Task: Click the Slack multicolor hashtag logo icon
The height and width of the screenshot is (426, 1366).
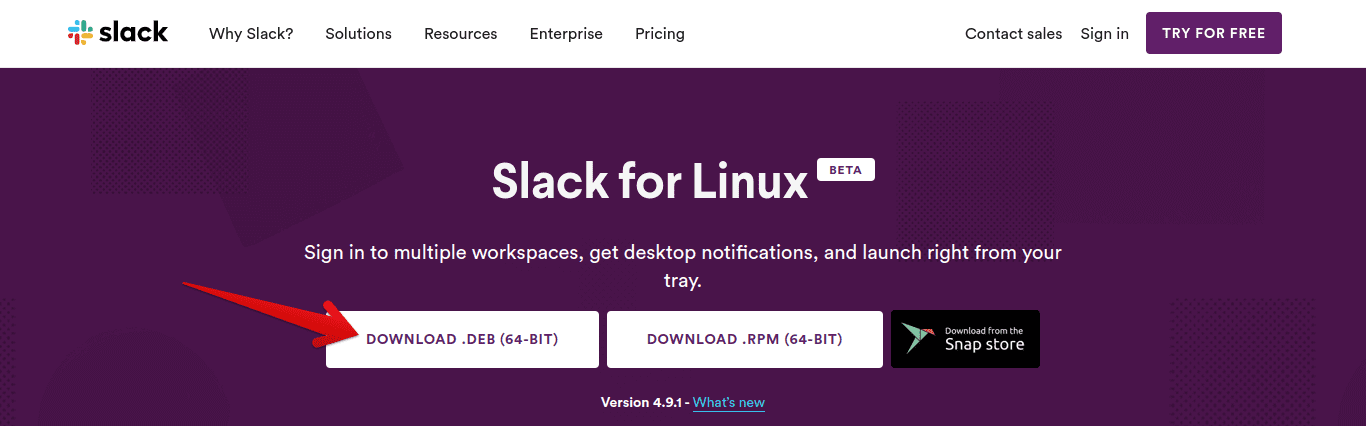Action: (x=80, y=33)
